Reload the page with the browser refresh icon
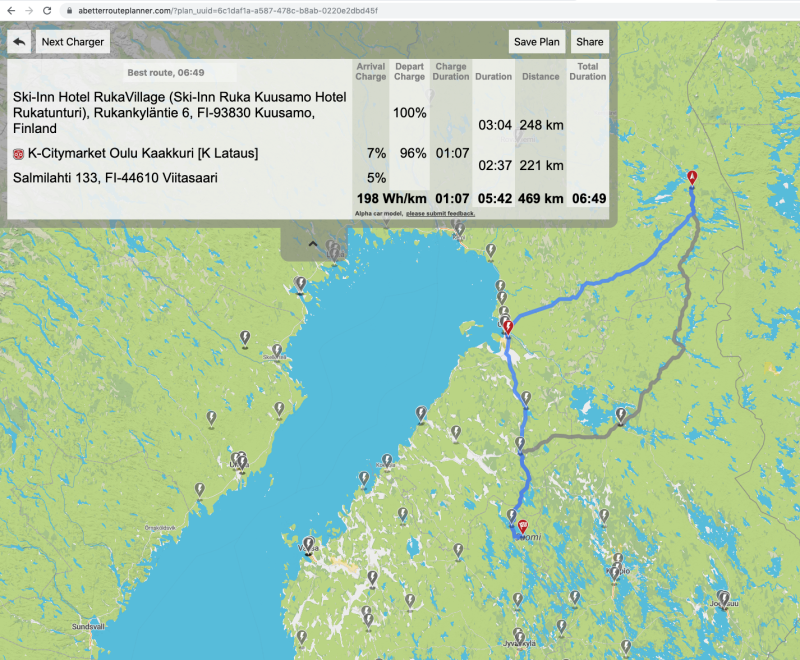The height and width of the screenshot is (660, 800). point(47,10)
